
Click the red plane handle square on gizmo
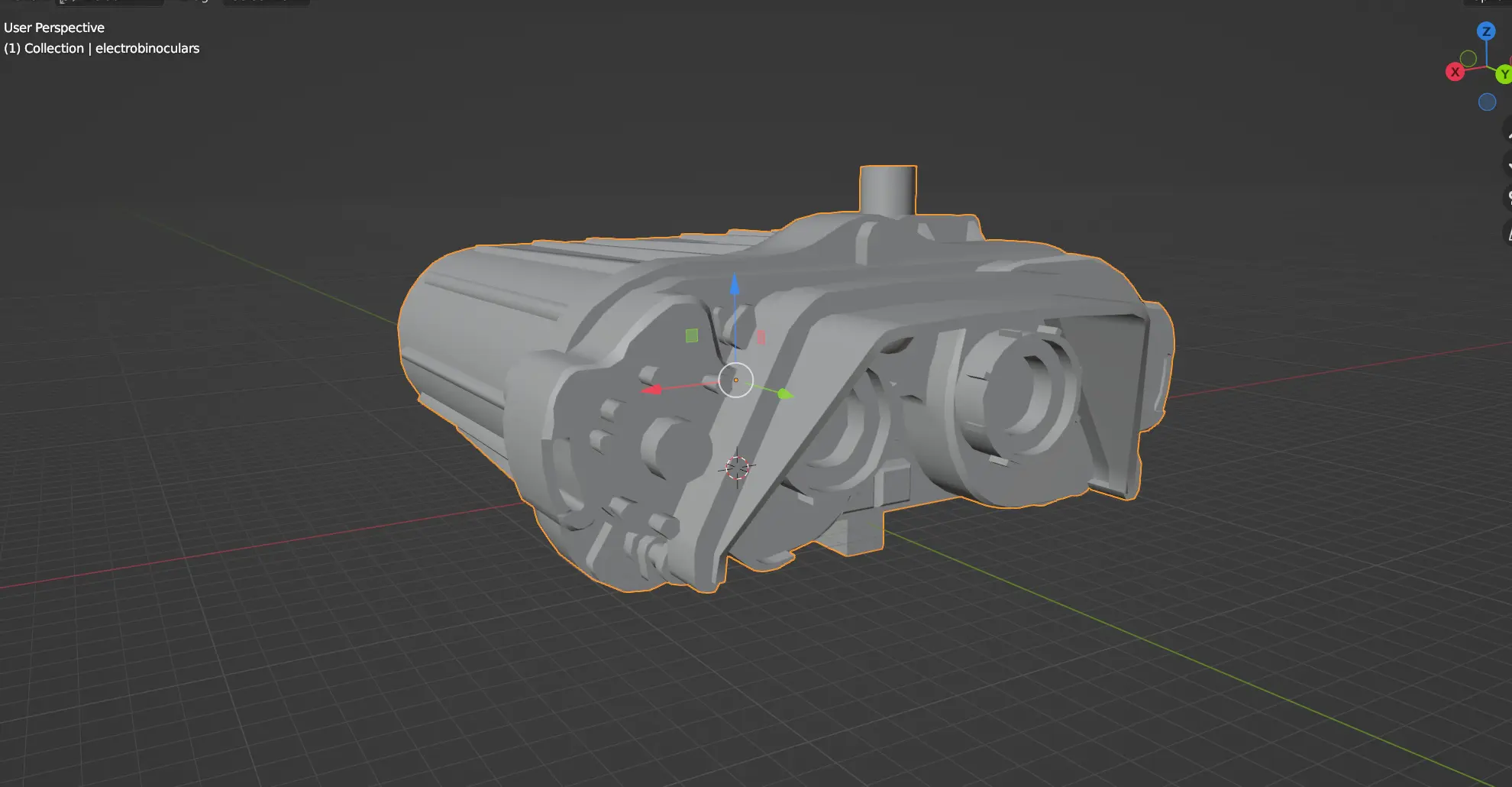(761, 337)
